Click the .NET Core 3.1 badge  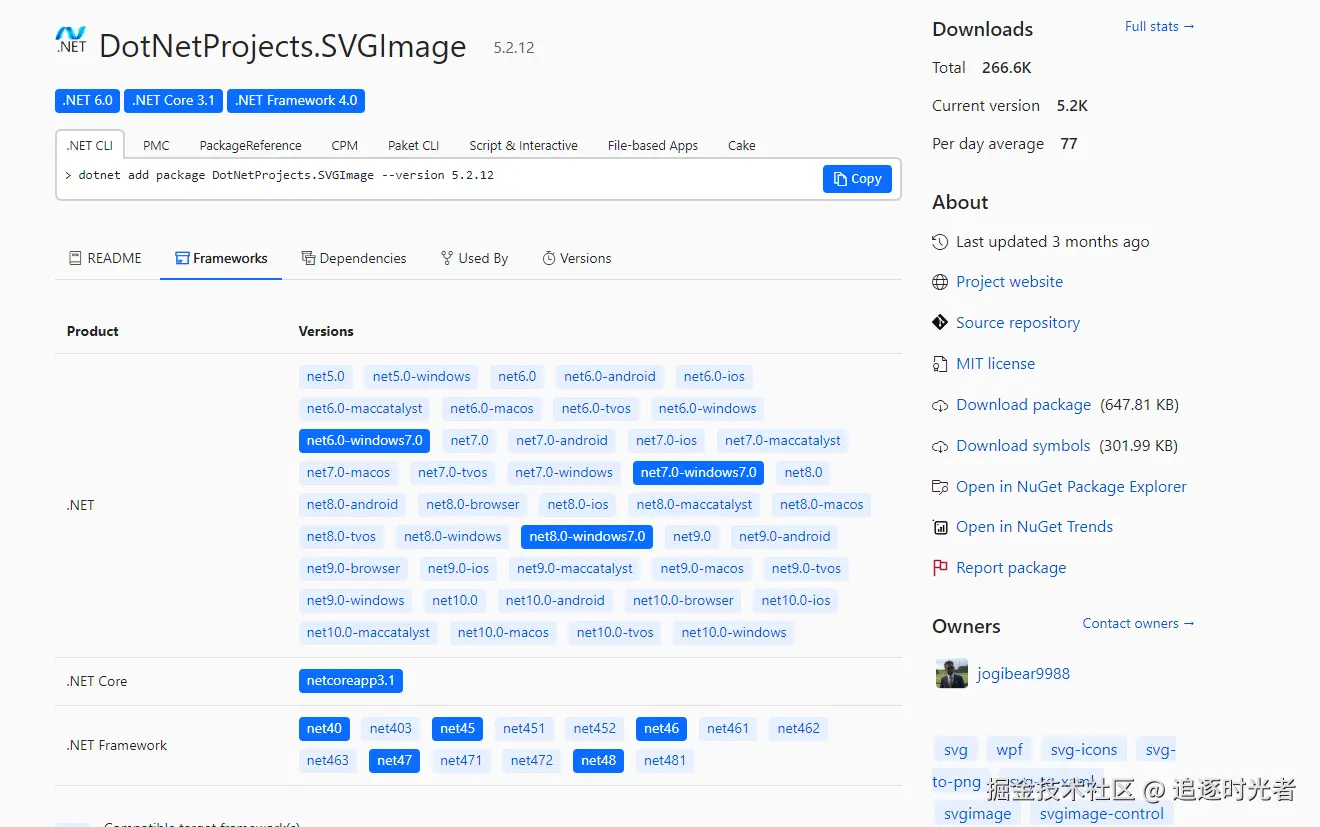pyautogui.click(x=173, y=100)
